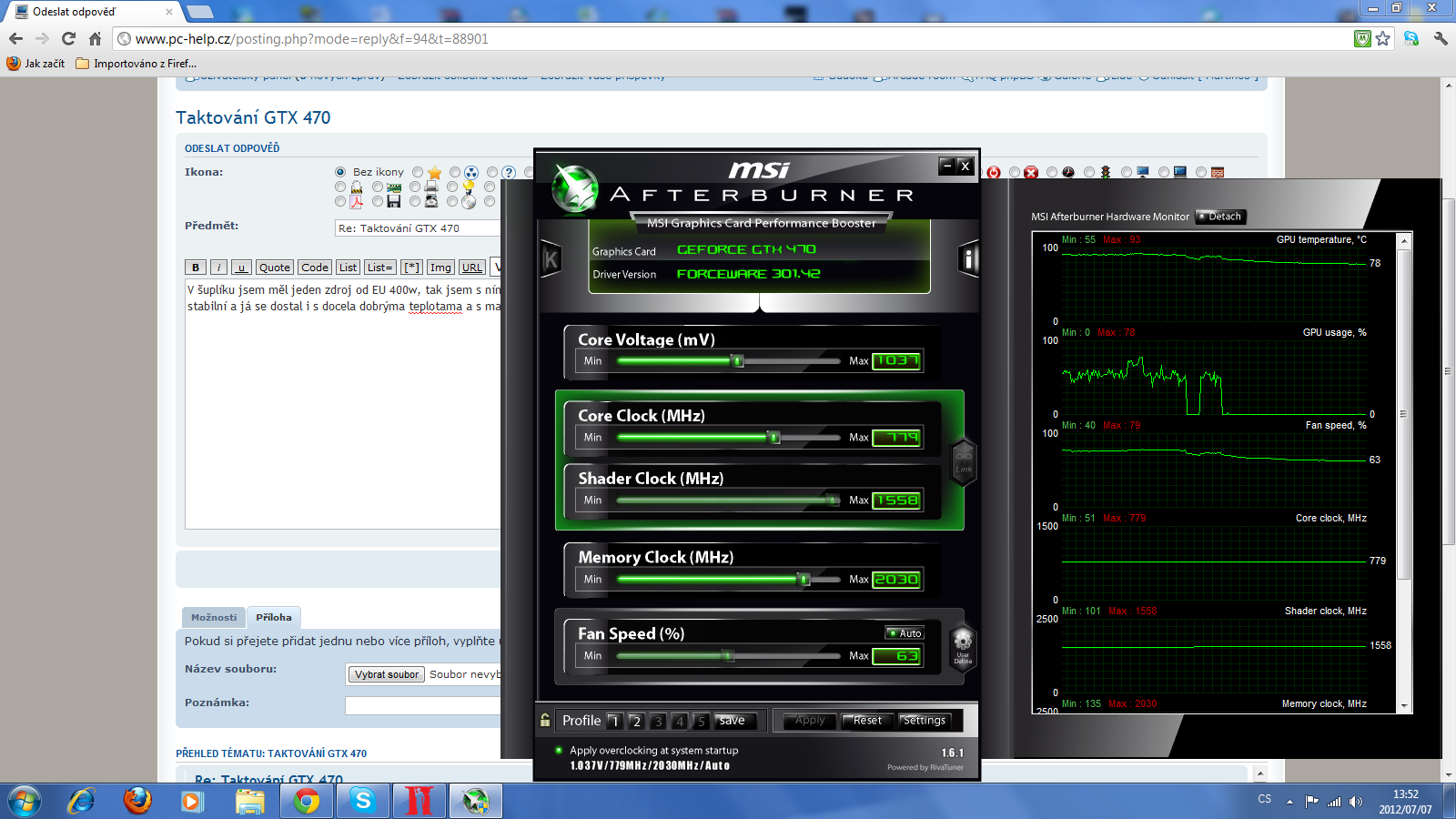Viewport: 1456px width, 819px height.
Task: Click the Memory Clock slider handle
Action: tap(803, 580)
